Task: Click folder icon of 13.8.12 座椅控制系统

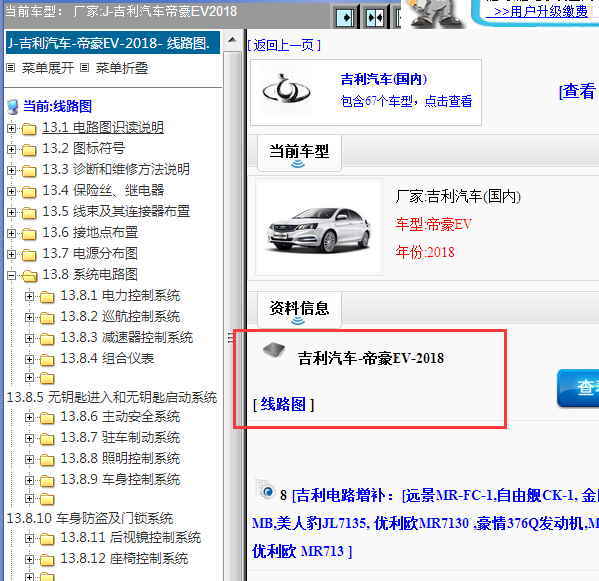Action: [x=47, y=560]
